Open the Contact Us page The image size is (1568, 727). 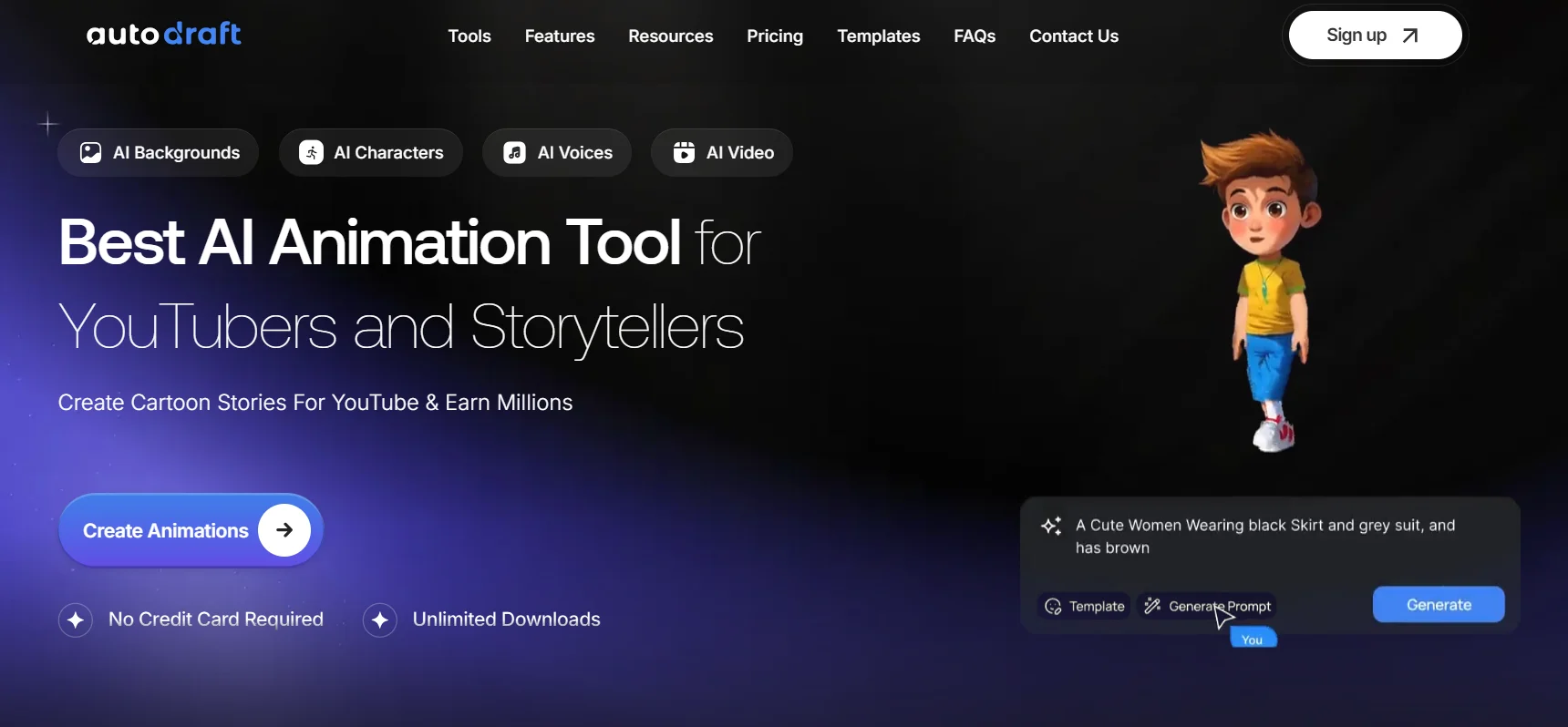point(1074,36)
